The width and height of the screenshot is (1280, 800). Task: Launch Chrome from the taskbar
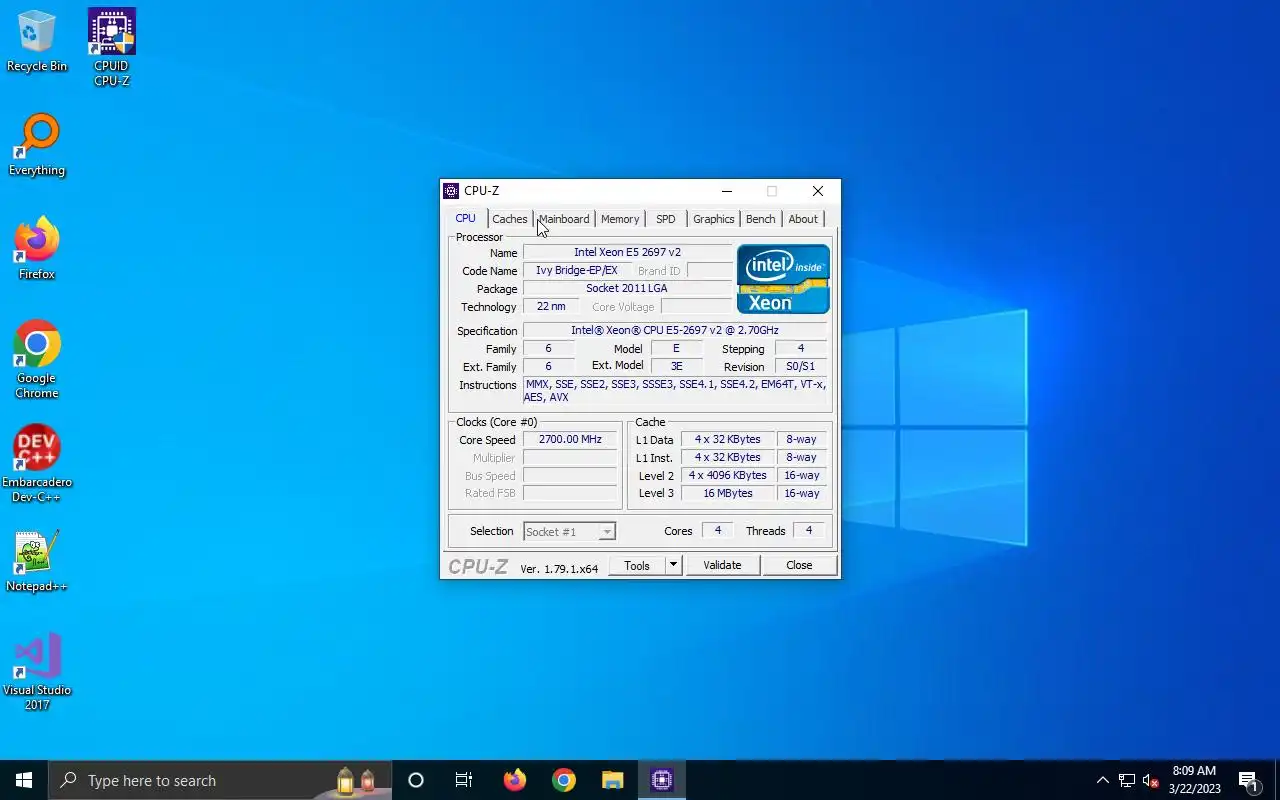564,780
